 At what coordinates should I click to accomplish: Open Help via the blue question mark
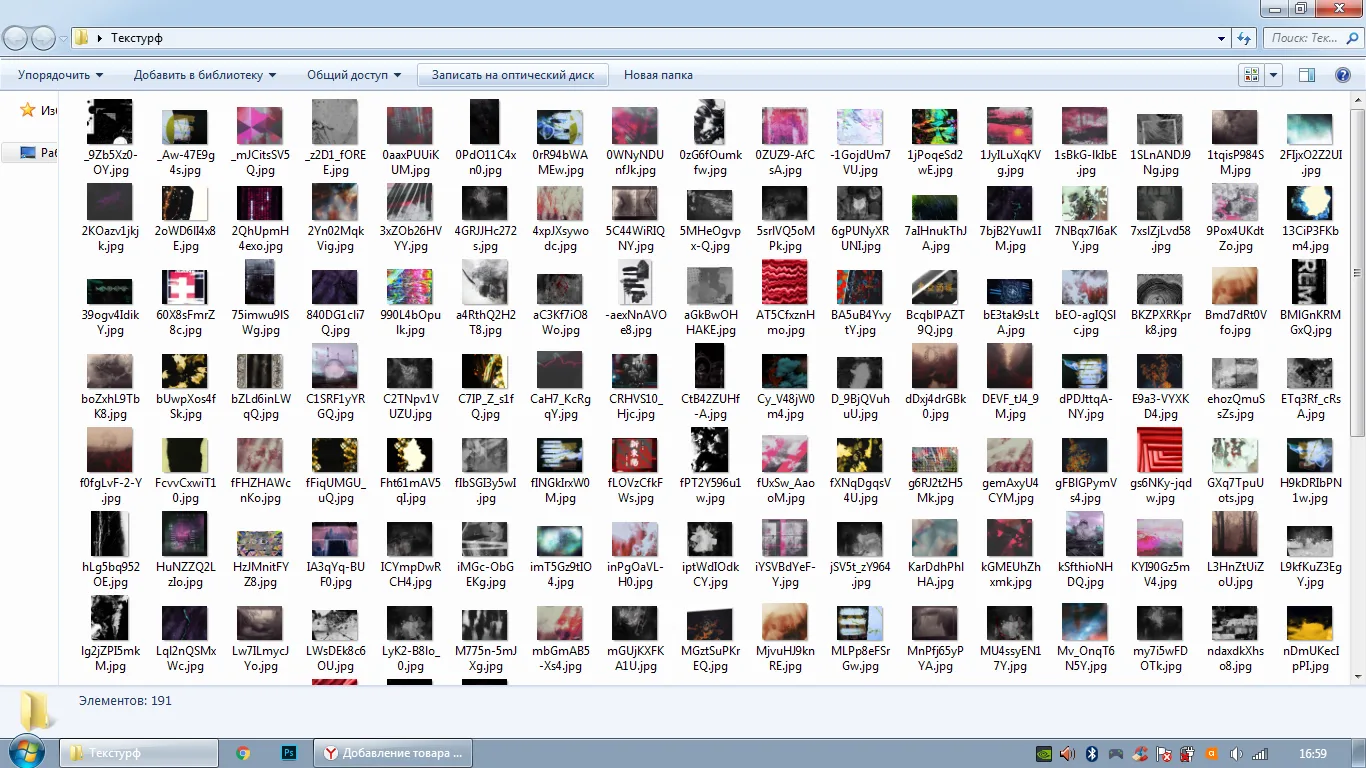point(1342,75)
